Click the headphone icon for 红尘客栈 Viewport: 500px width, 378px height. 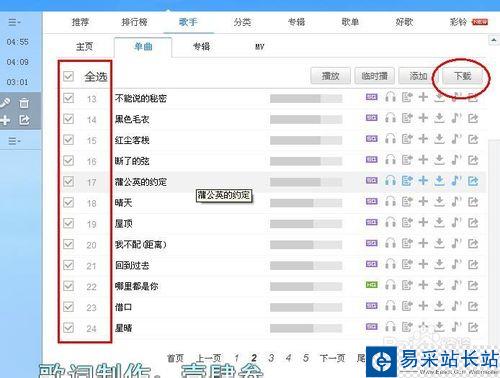(390, 139)
